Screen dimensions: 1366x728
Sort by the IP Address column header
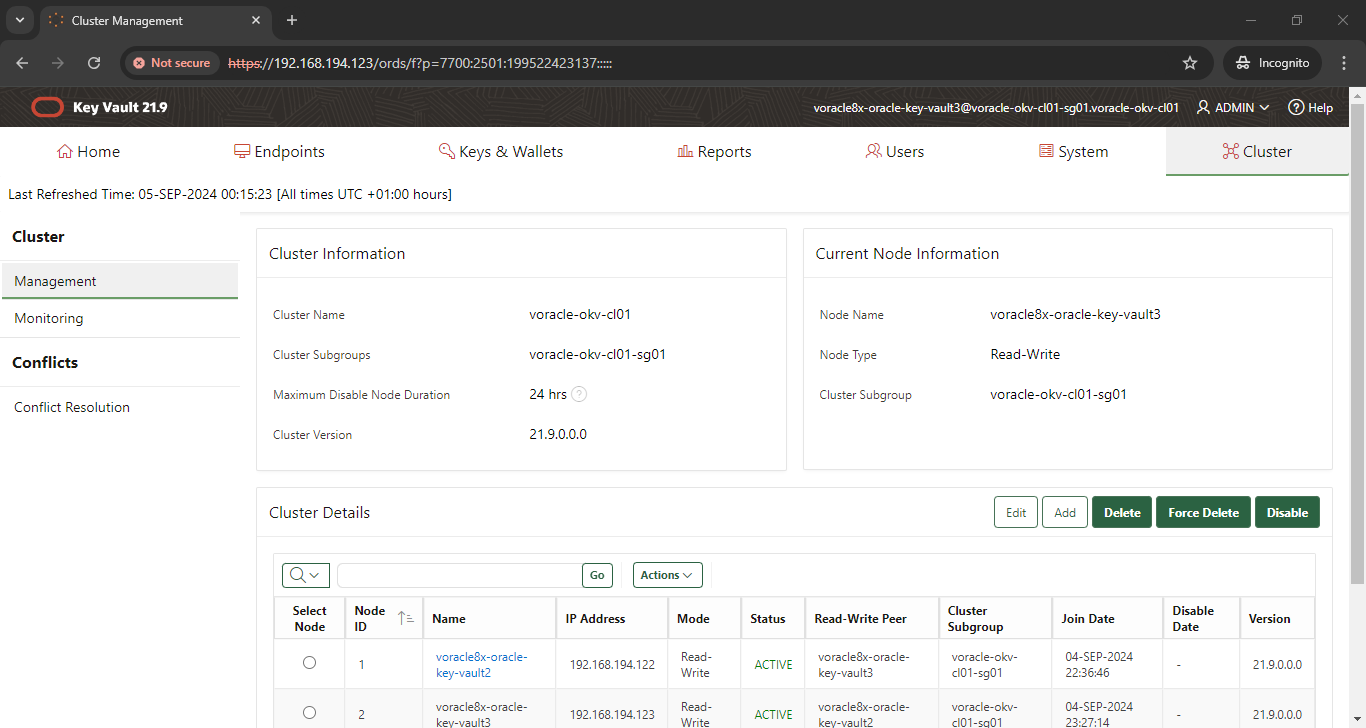coord(595,618)
